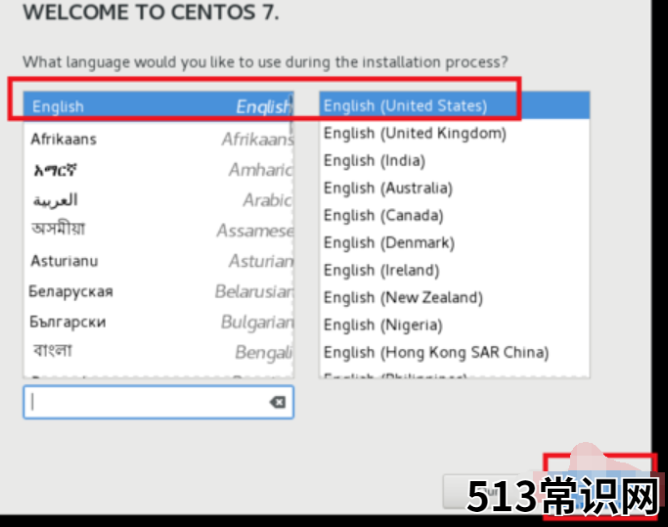Pick the Amharic language row

click(x=158, y=170)
